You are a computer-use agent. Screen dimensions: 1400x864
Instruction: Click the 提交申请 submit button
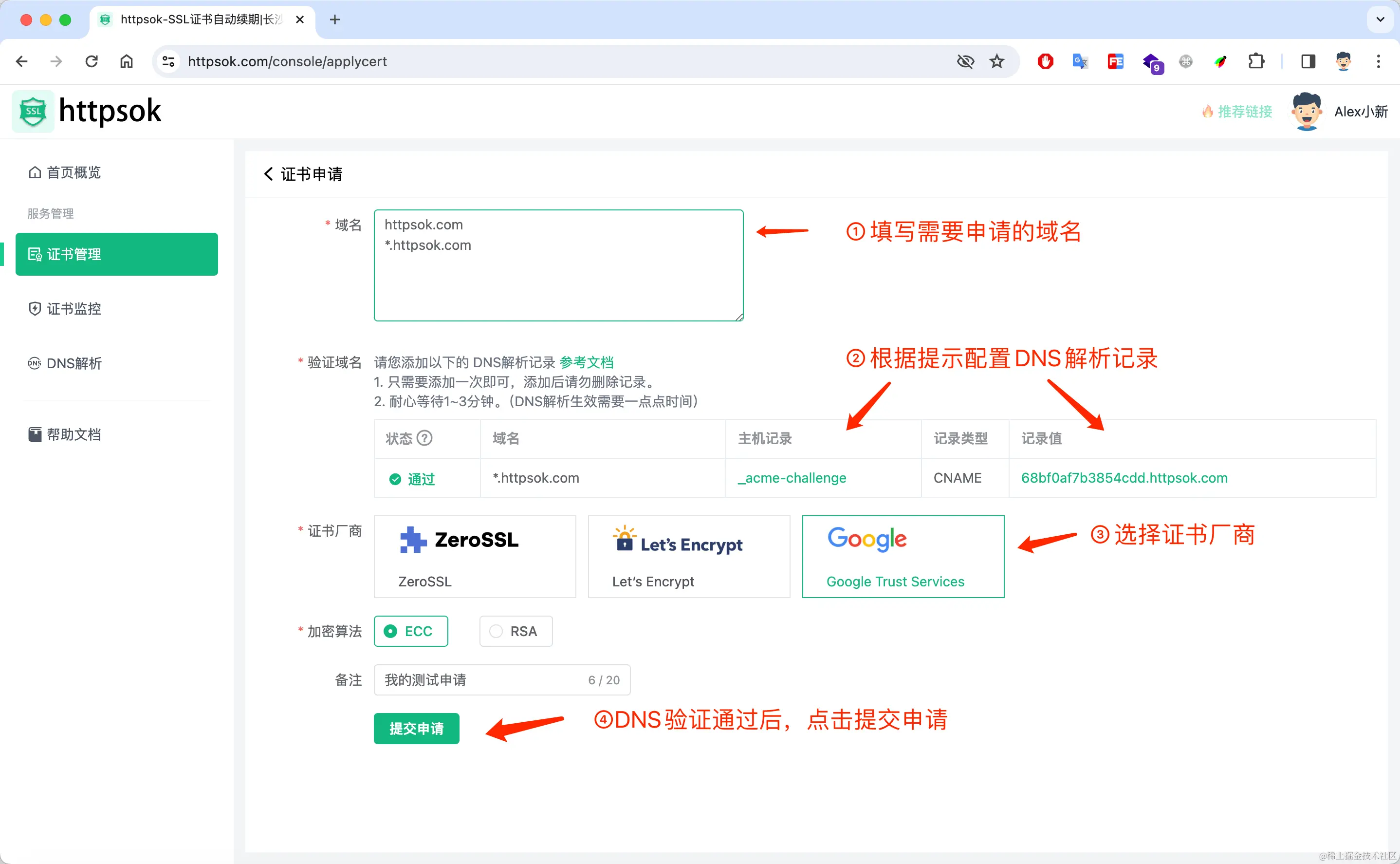416,729
